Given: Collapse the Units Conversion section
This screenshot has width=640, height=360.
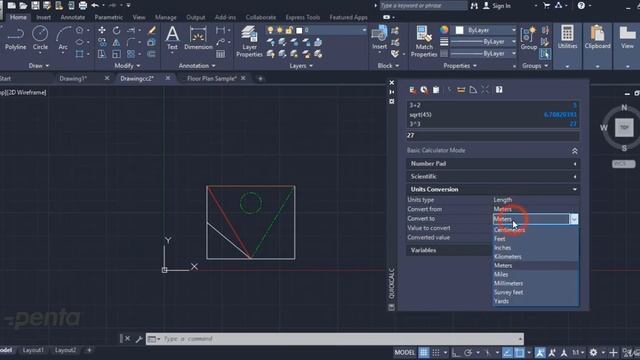Looking at the screenshot, I should pos(493,189).
